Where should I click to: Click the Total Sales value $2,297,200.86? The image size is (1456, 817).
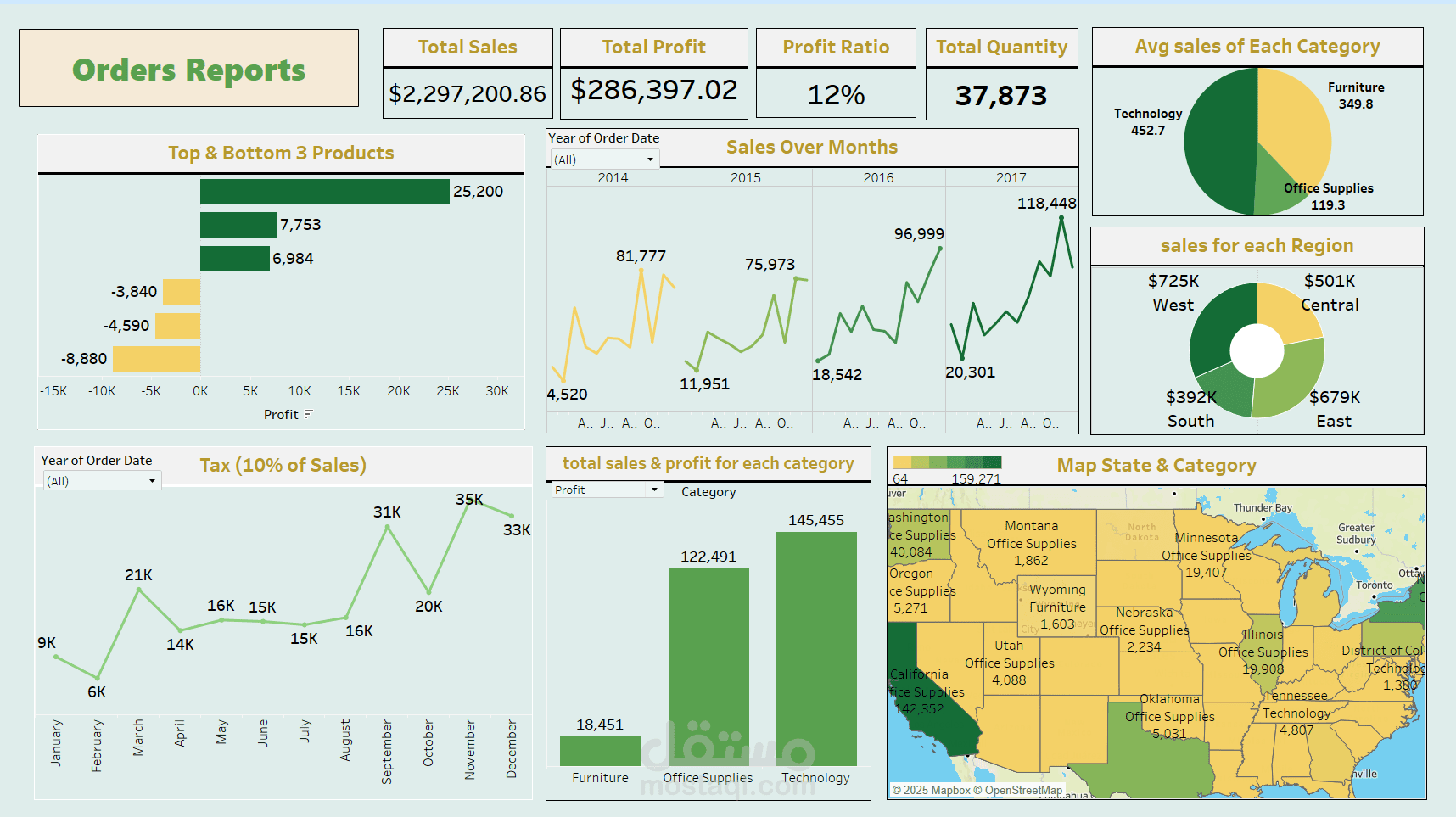click(468, 93)
